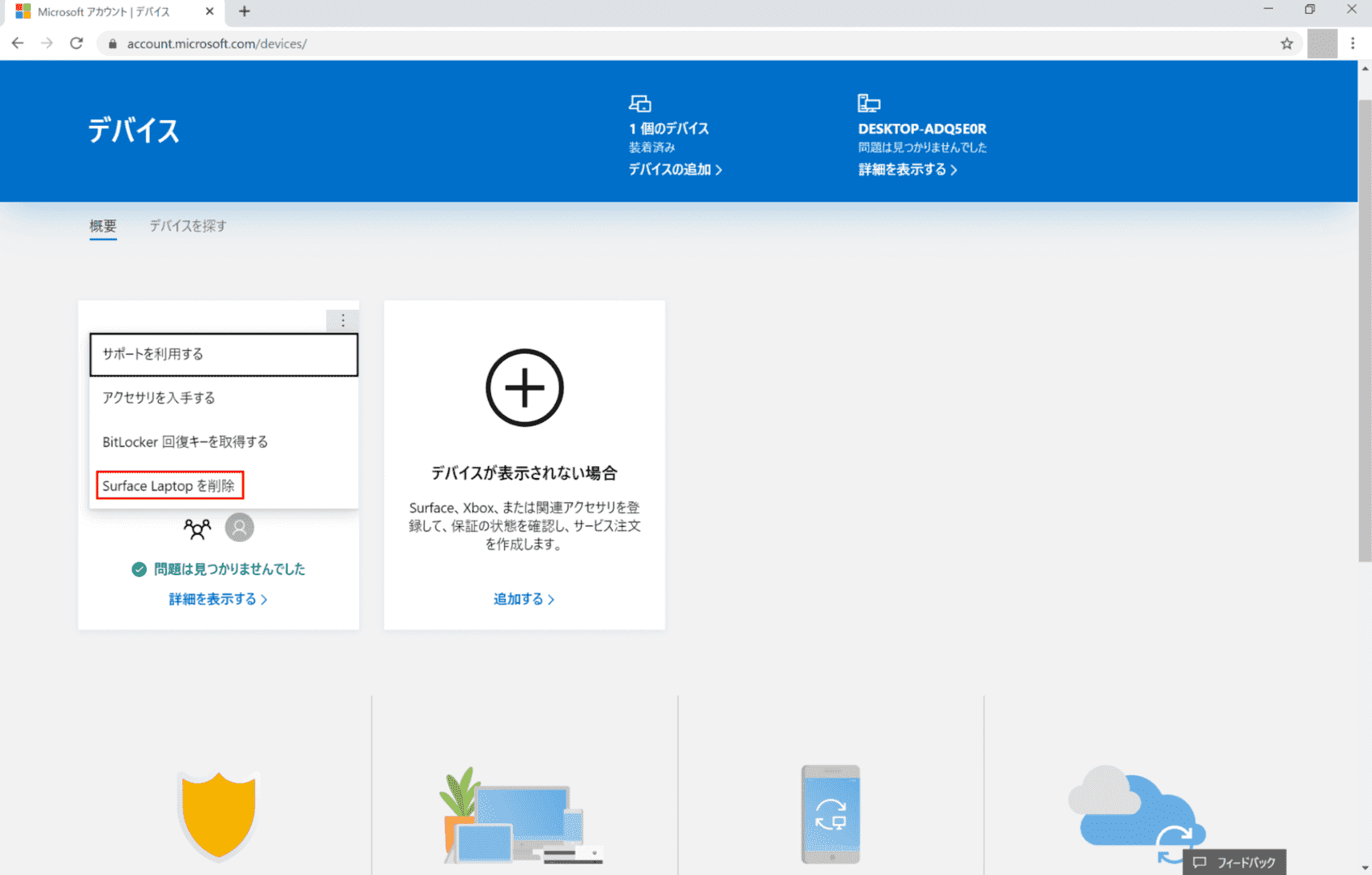Open a new browser tab
This screenshot has height=875, width=1372.
coord(244,11)
